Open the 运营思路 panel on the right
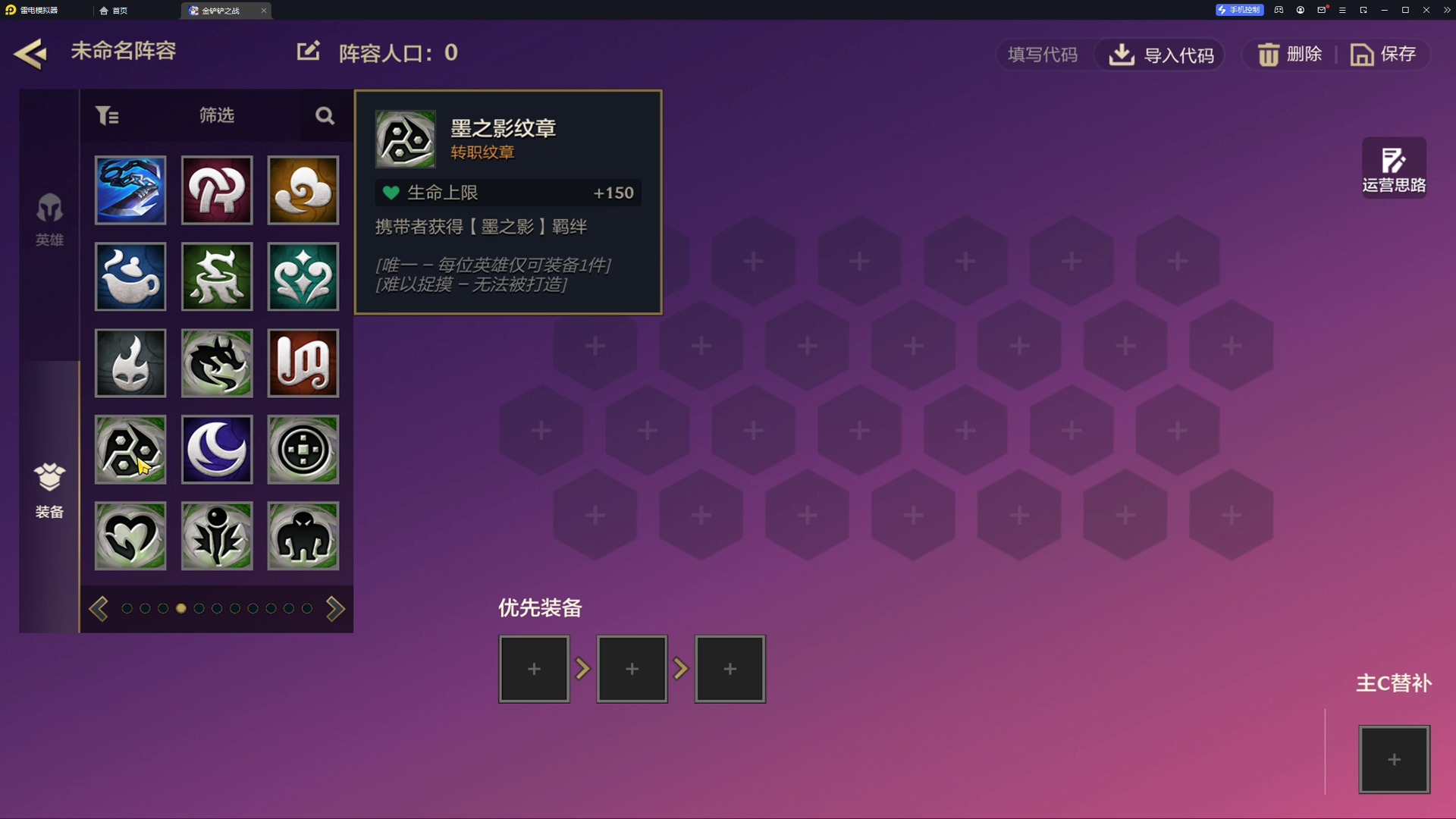 tap(1394, 167)
